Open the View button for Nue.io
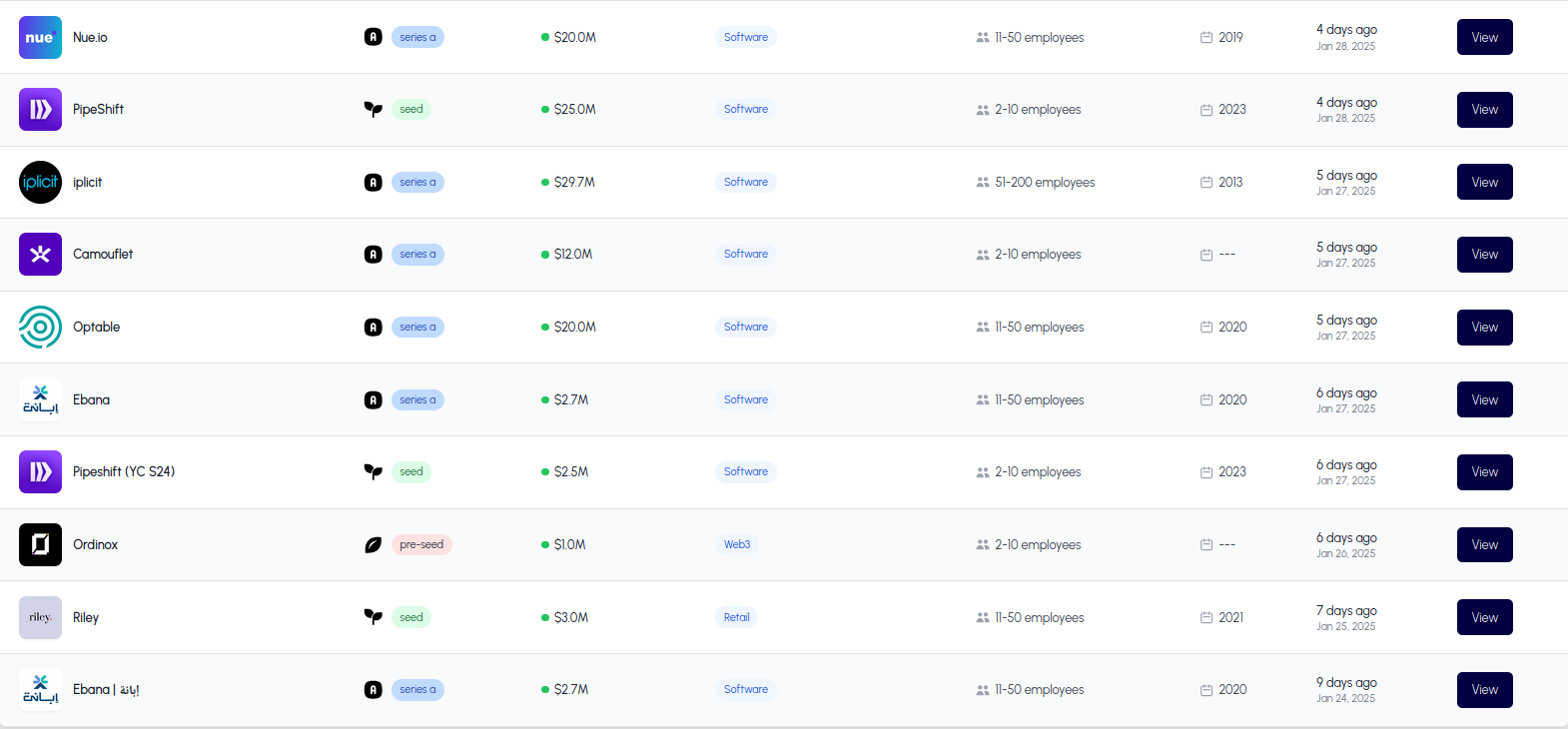 point(1484,37)
